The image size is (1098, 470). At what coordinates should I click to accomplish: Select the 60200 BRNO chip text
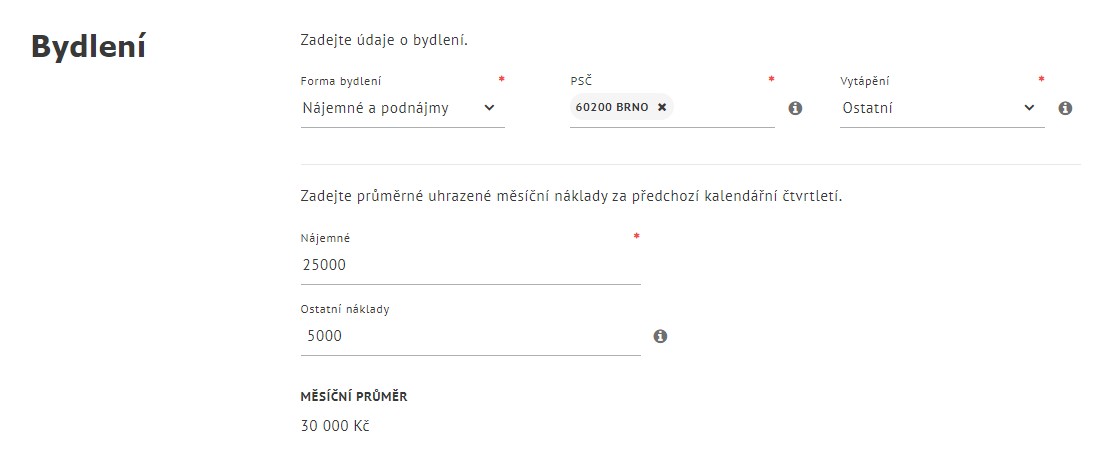[x=612, y=107]
